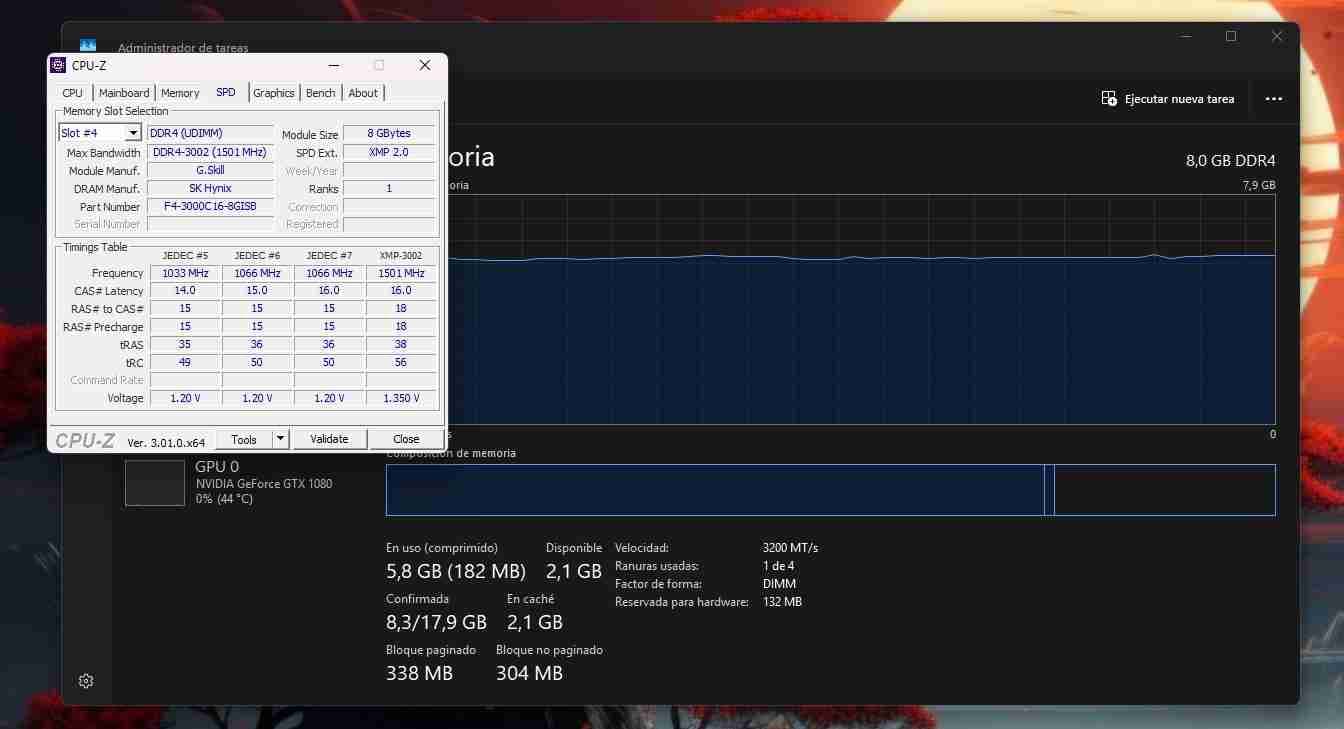Expand the Slot #4 memory slot dropdown
Screen dimensions: 1344x729
coord(133,133)
